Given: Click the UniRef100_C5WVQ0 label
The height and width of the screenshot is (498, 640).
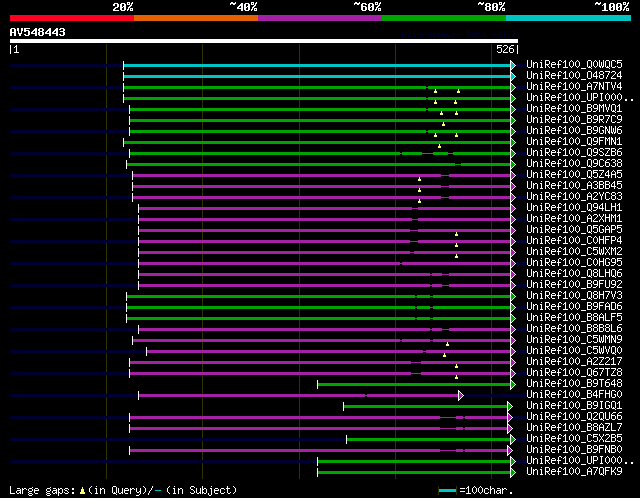Looking at the screenshot, I should pos(574,351).
